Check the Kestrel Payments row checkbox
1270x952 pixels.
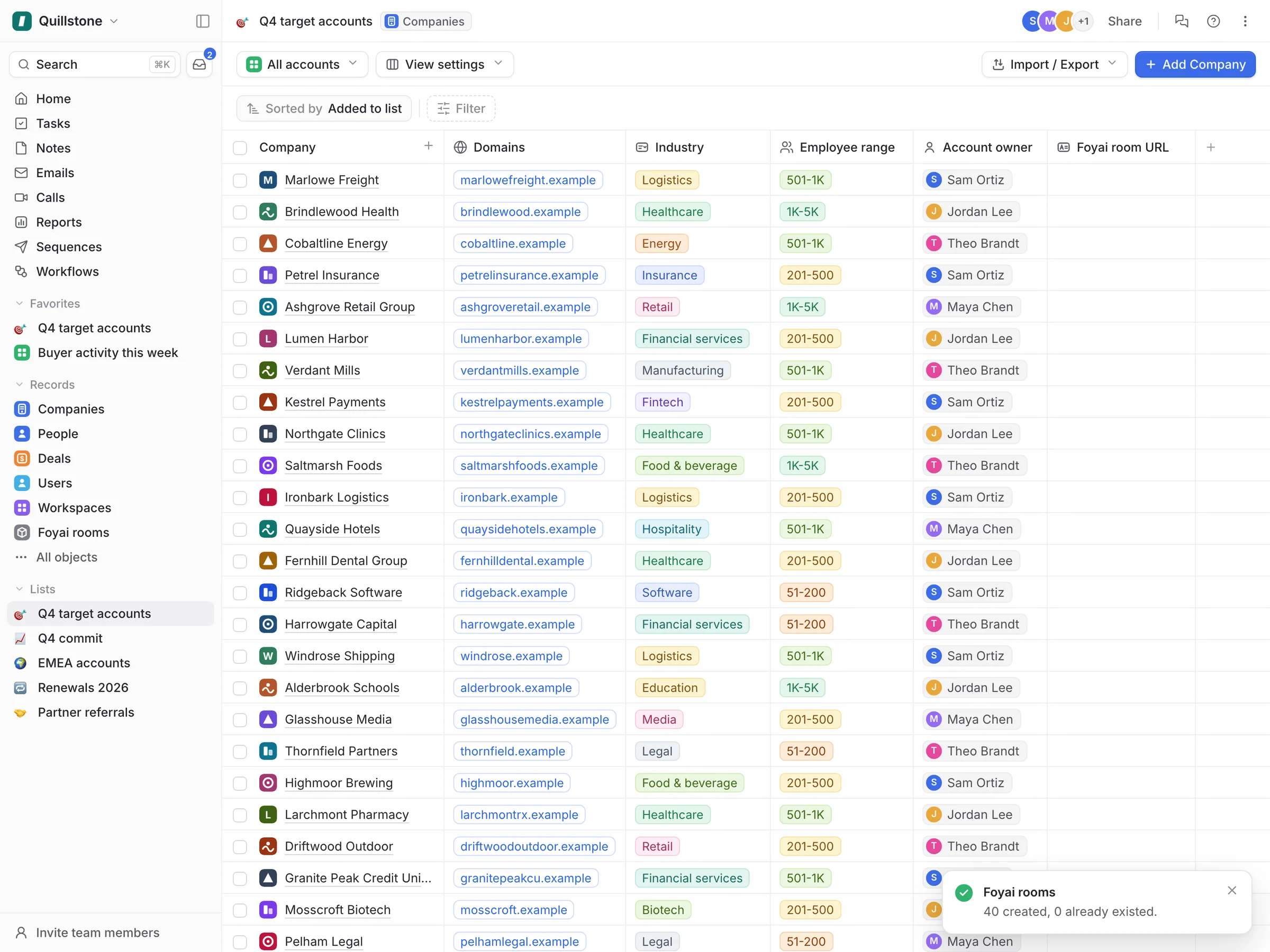click(x=240, y=402)
